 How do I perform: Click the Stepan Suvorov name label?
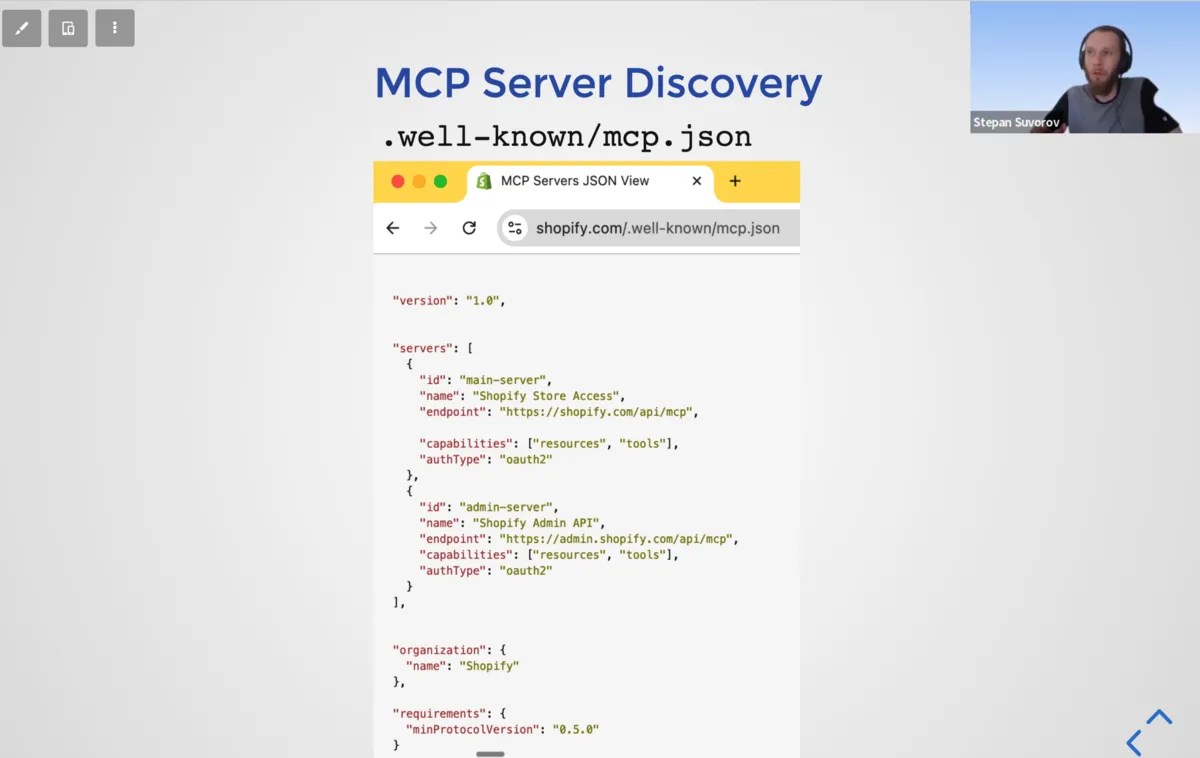pos(1016,123)
